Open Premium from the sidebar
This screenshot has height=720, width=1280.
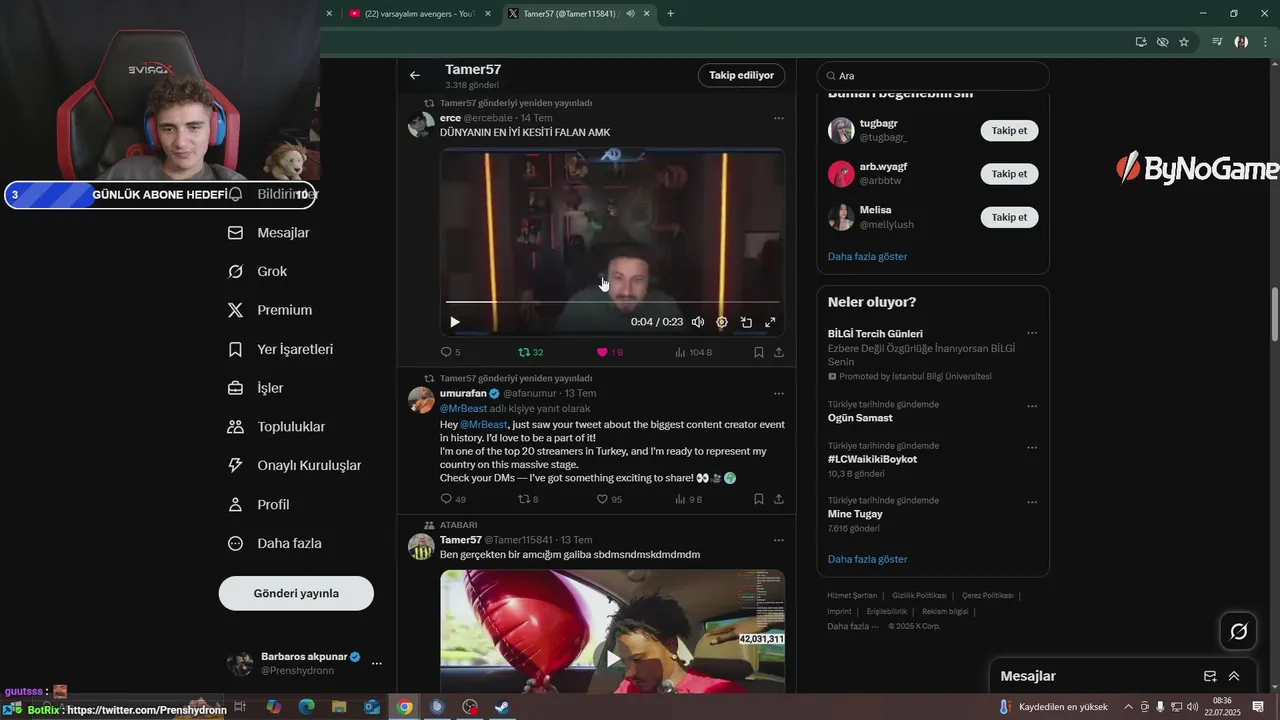pos(270,311)
